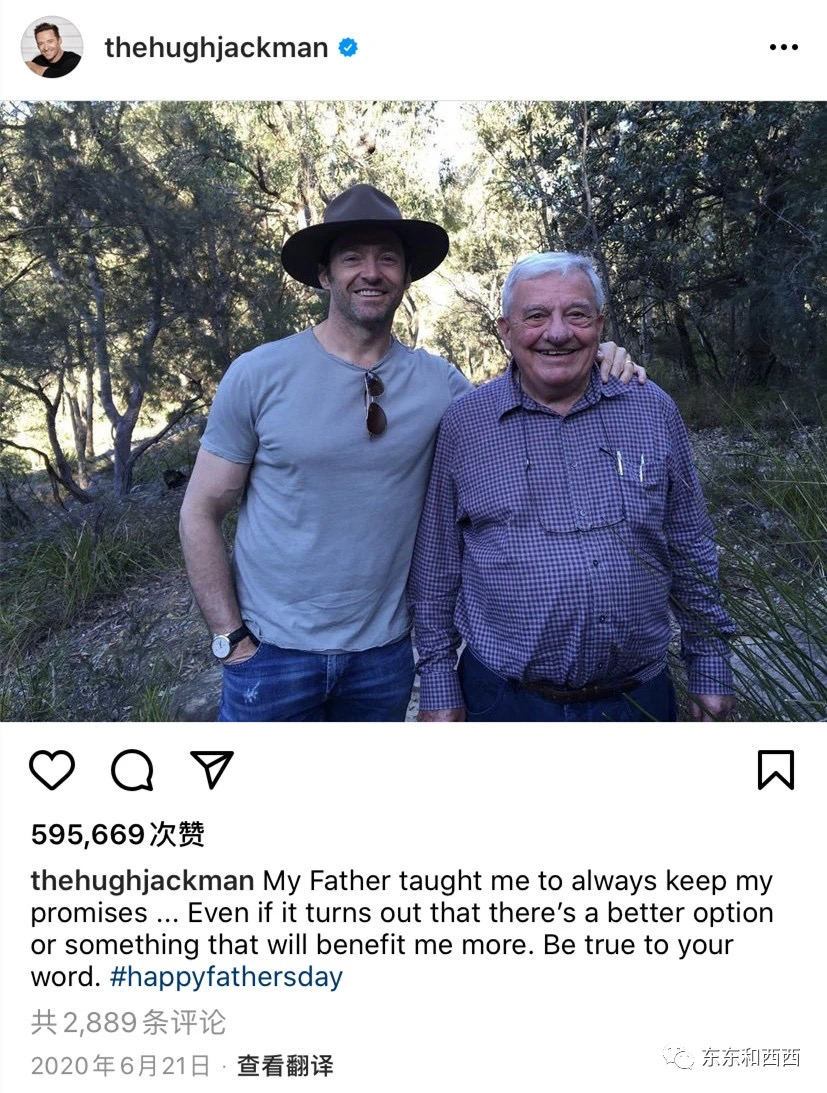Click the blue verified badge

[x=348, y=47]
